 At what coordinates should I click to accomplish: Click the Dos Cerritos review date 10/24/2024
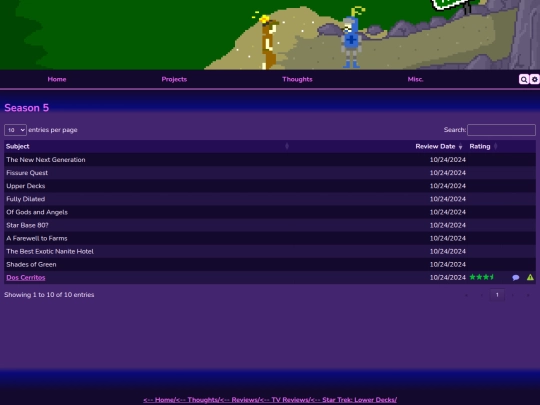pos(448,278)
